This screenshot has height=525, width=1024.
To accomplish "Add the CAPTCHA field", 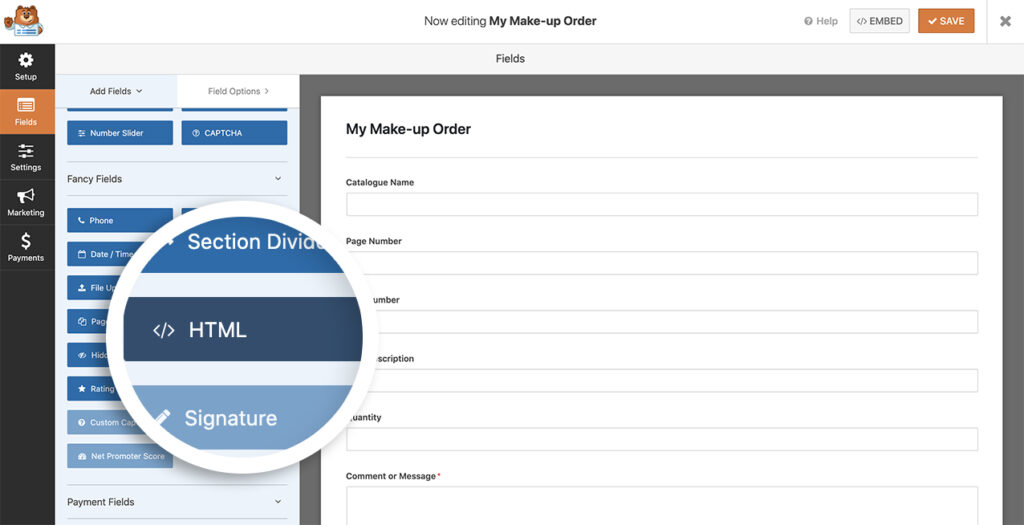I will (234, 133).
